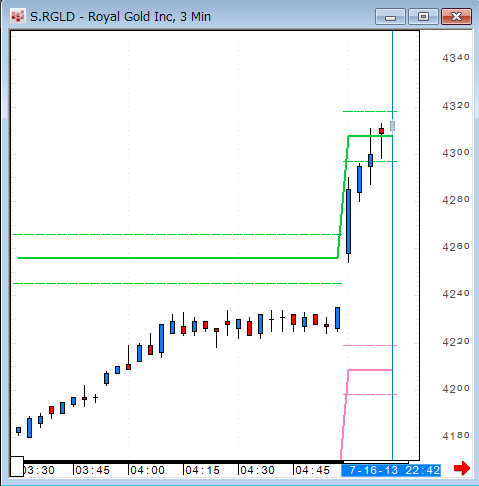479x486 pixels.
Task: Click the 4180 price scale label
Action: point(456,436)
